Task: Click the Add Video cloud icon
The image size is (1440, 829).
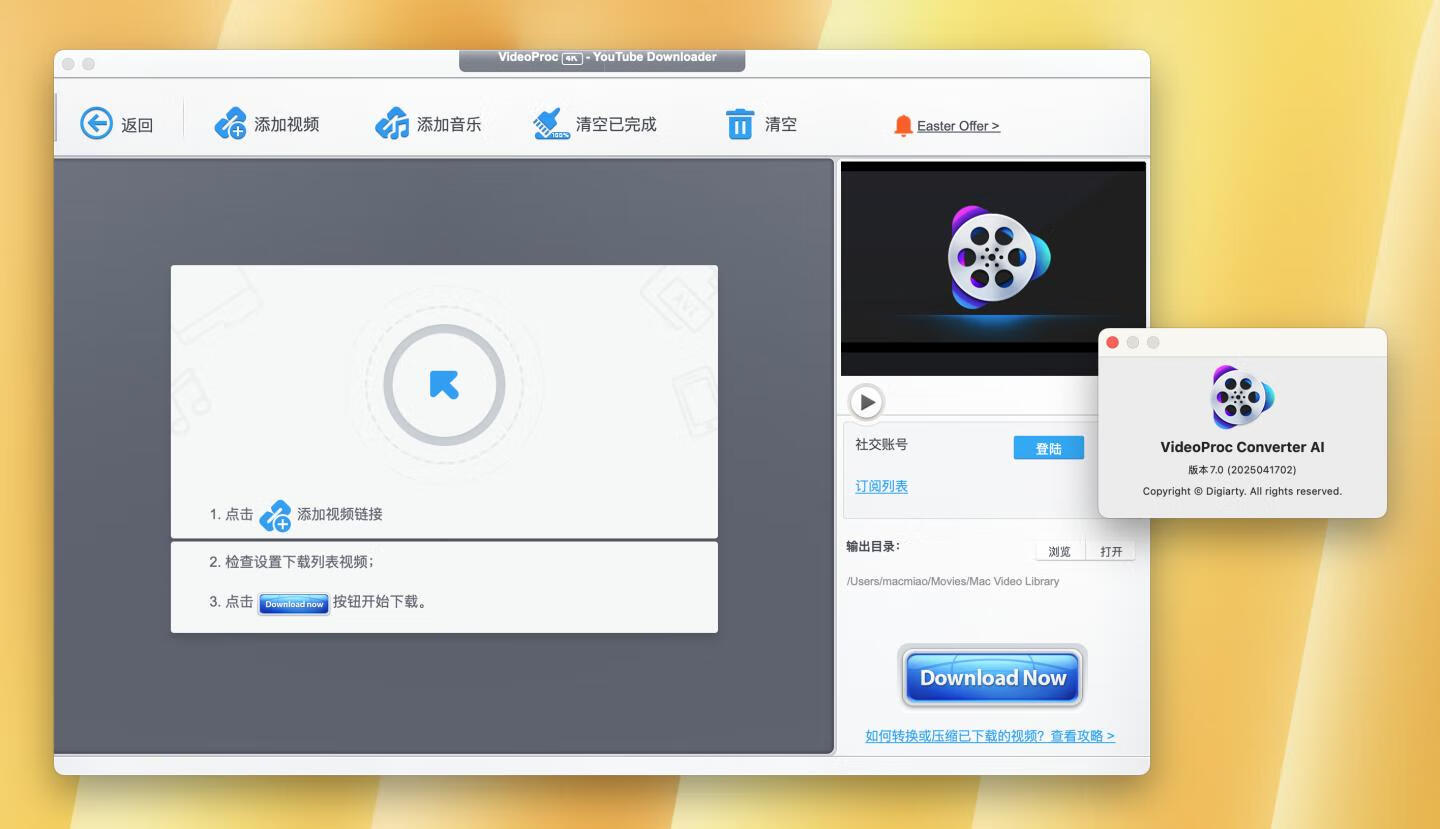Action: click(230, 124)
